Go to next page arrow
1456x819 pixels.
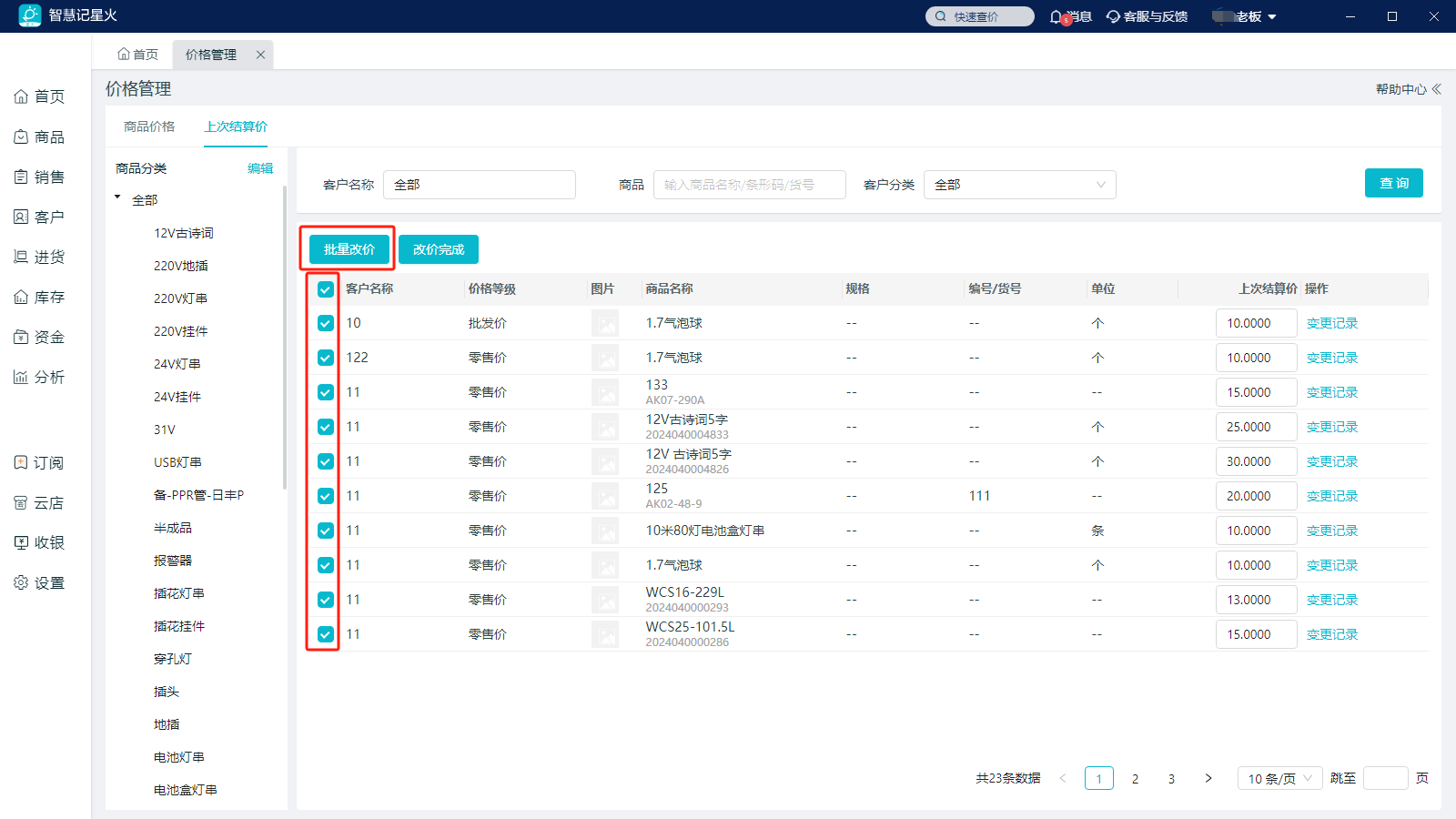(x=1208, y=778)
